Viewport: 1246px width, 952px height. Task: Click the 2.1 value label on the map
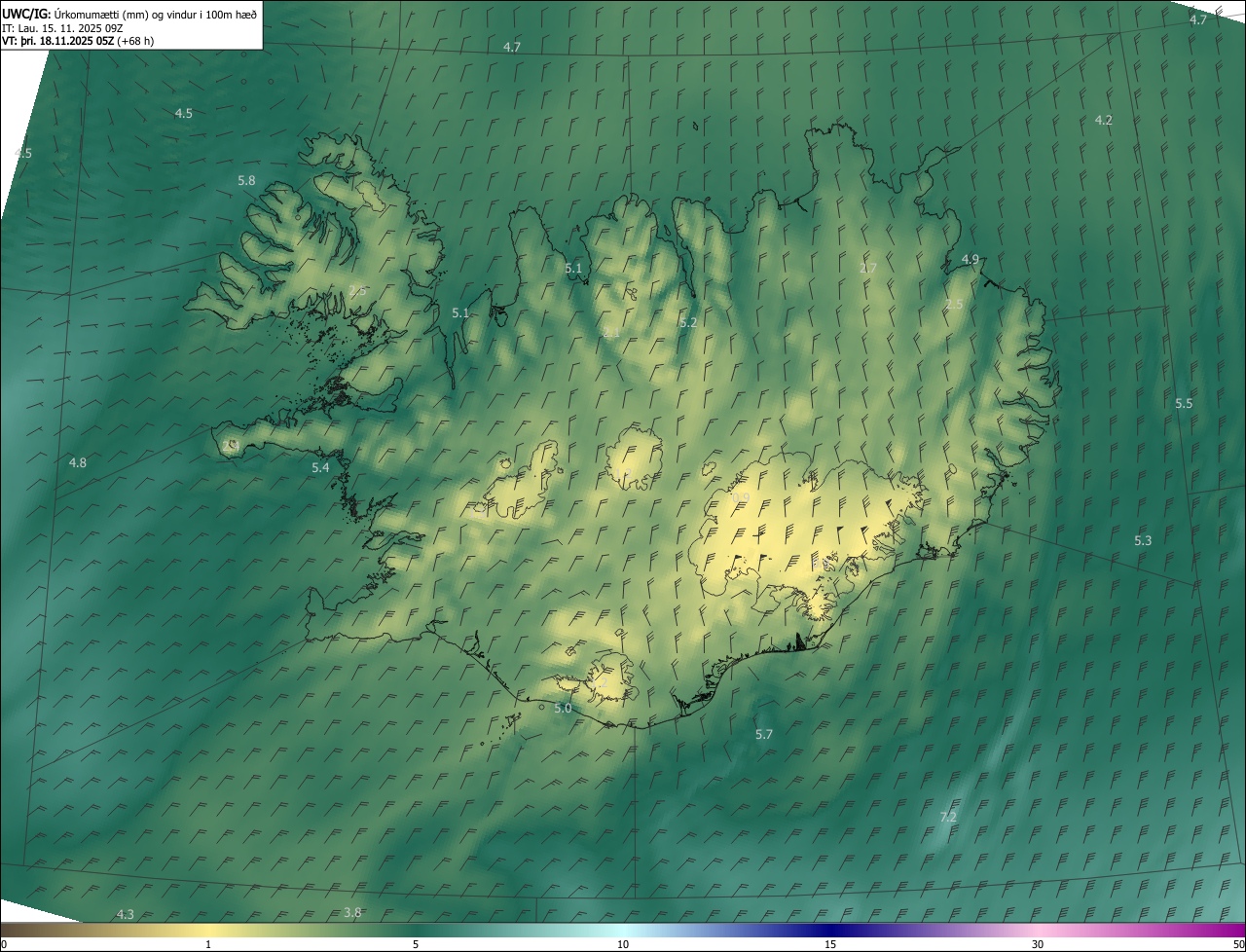(611, 333)
